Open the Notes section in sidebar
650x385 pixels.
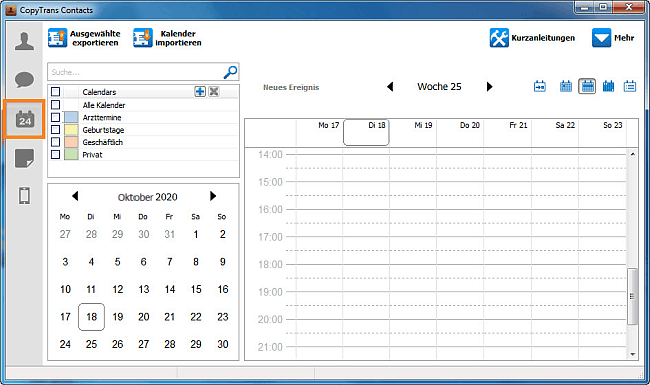click(24, 158)
